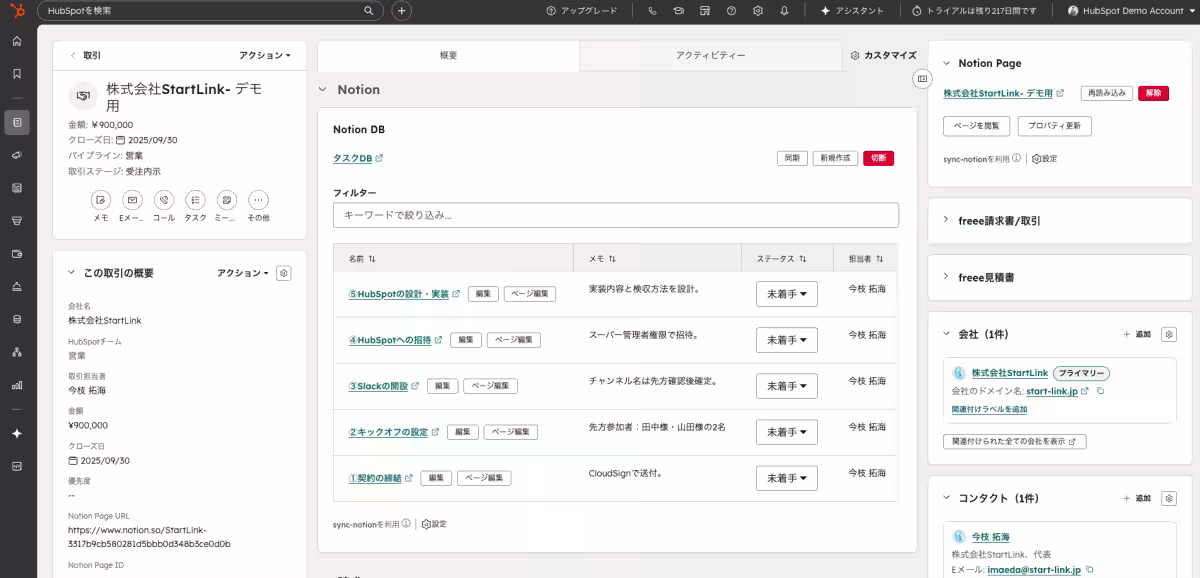Click 関連付けられた全ての会社を表示 button
This screenshot has height=578, width=1200.
[x=1015, y=441]
